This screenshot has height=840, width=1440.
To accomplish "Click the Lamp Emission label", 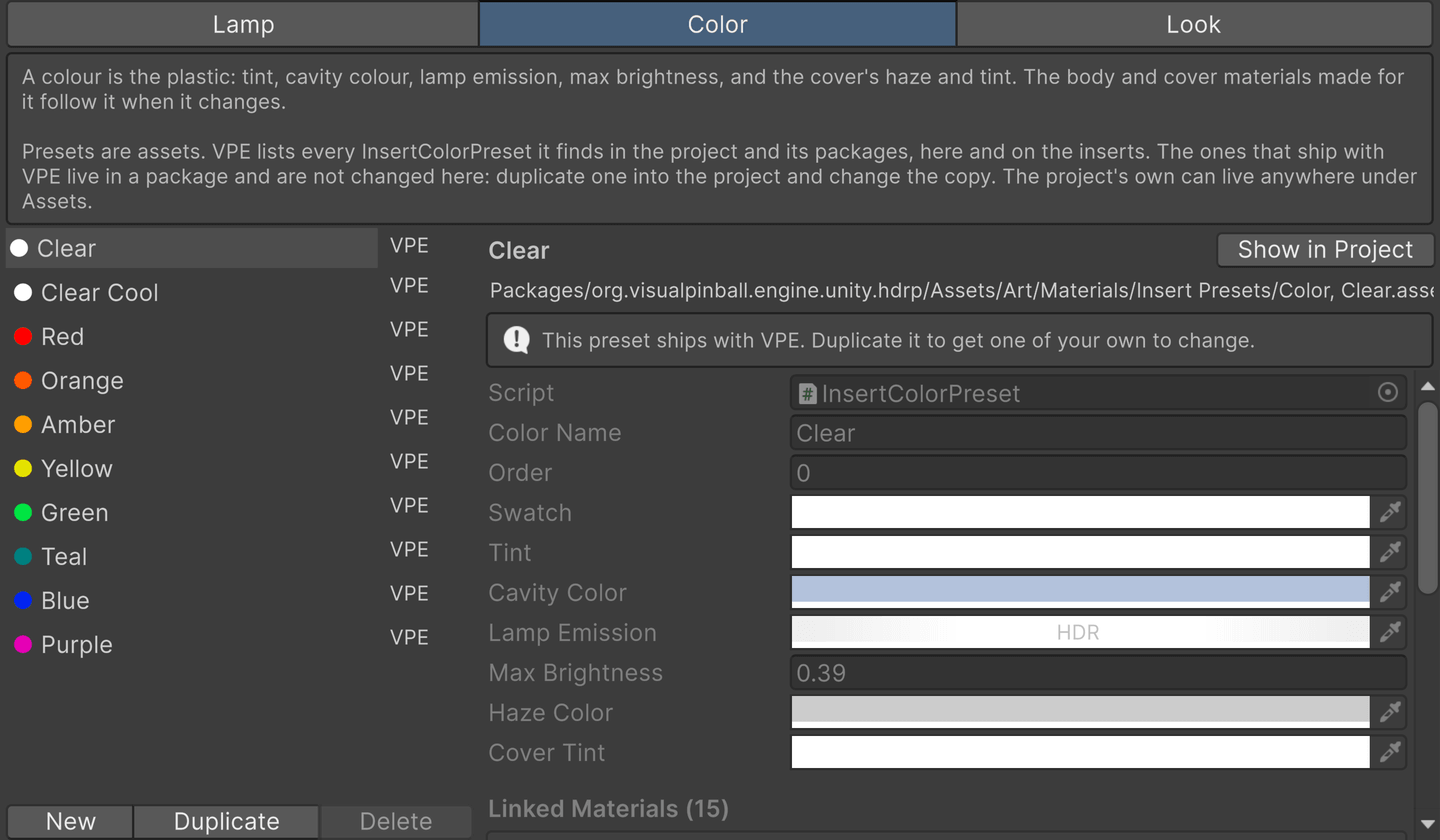I will tap(572, 633).
